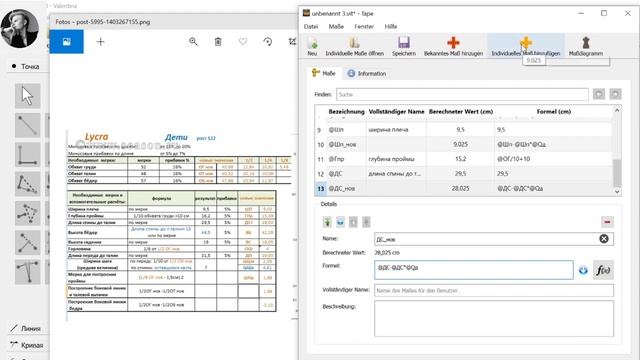The width and height of the screenshot is (640, 360).
Task: Click Bekanntes Maß hinzufügen red plus icon
Action: (x=453, y=42)
